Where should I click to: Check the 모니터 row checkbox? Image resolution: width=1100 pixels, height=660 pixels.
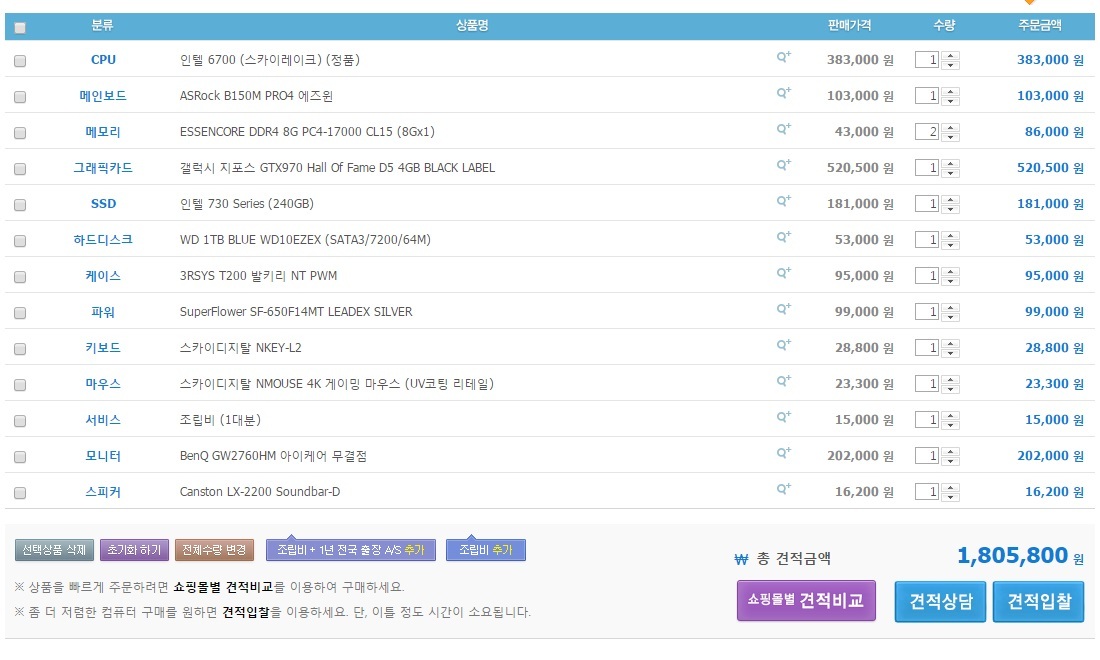(20, 457)
